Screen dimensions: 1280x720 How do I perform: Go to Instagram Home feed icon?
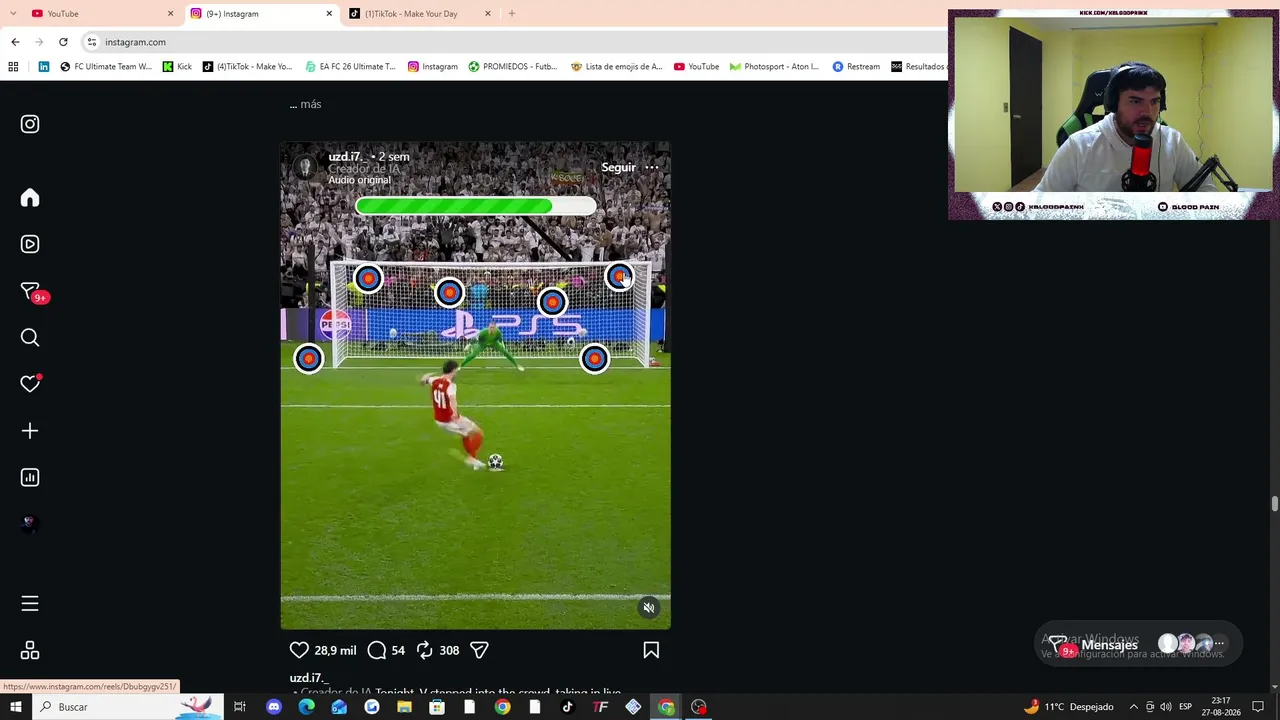(30, 198)
